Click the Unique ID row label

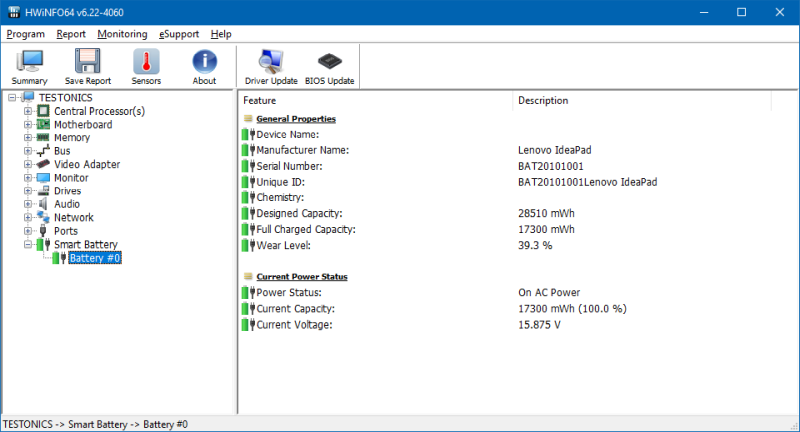tap(280, 182)
